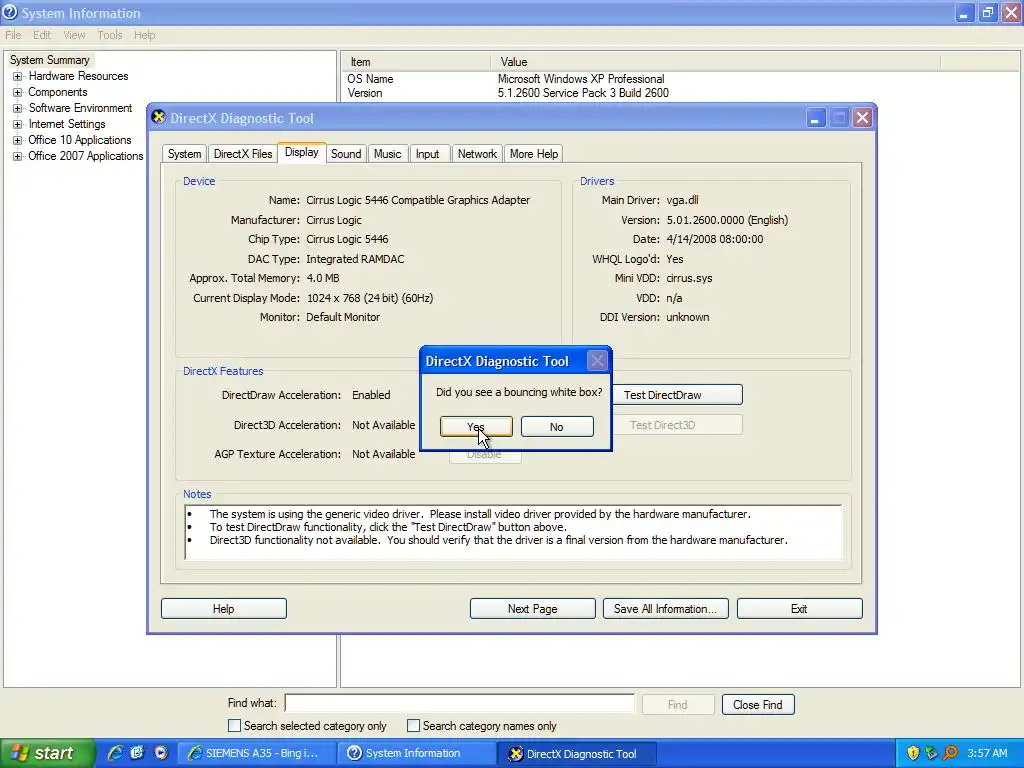Switch to System Information taskbar item
The height and width of the screenshot is (768, 1024).
tap(417, 754)
